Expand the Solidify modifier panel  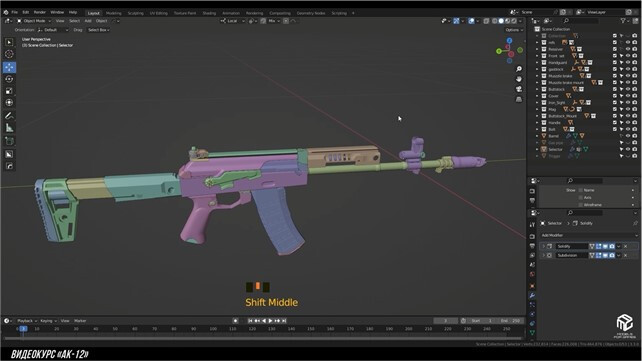(543, 246)
